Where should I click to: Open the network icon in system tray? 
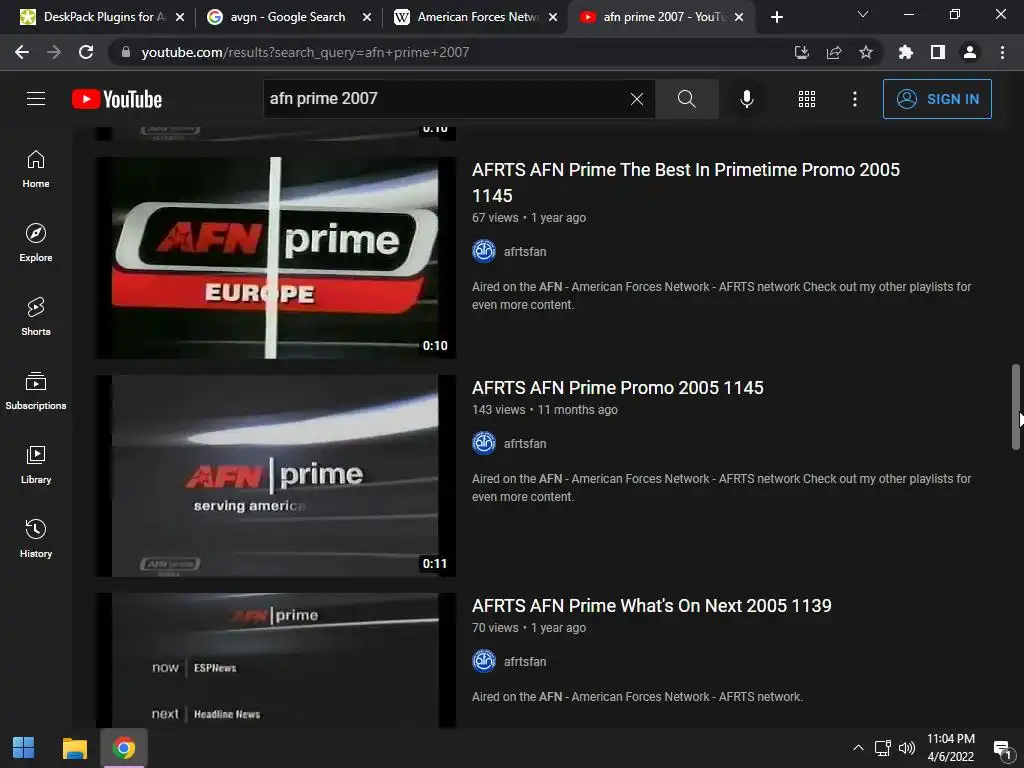point(882,748)
